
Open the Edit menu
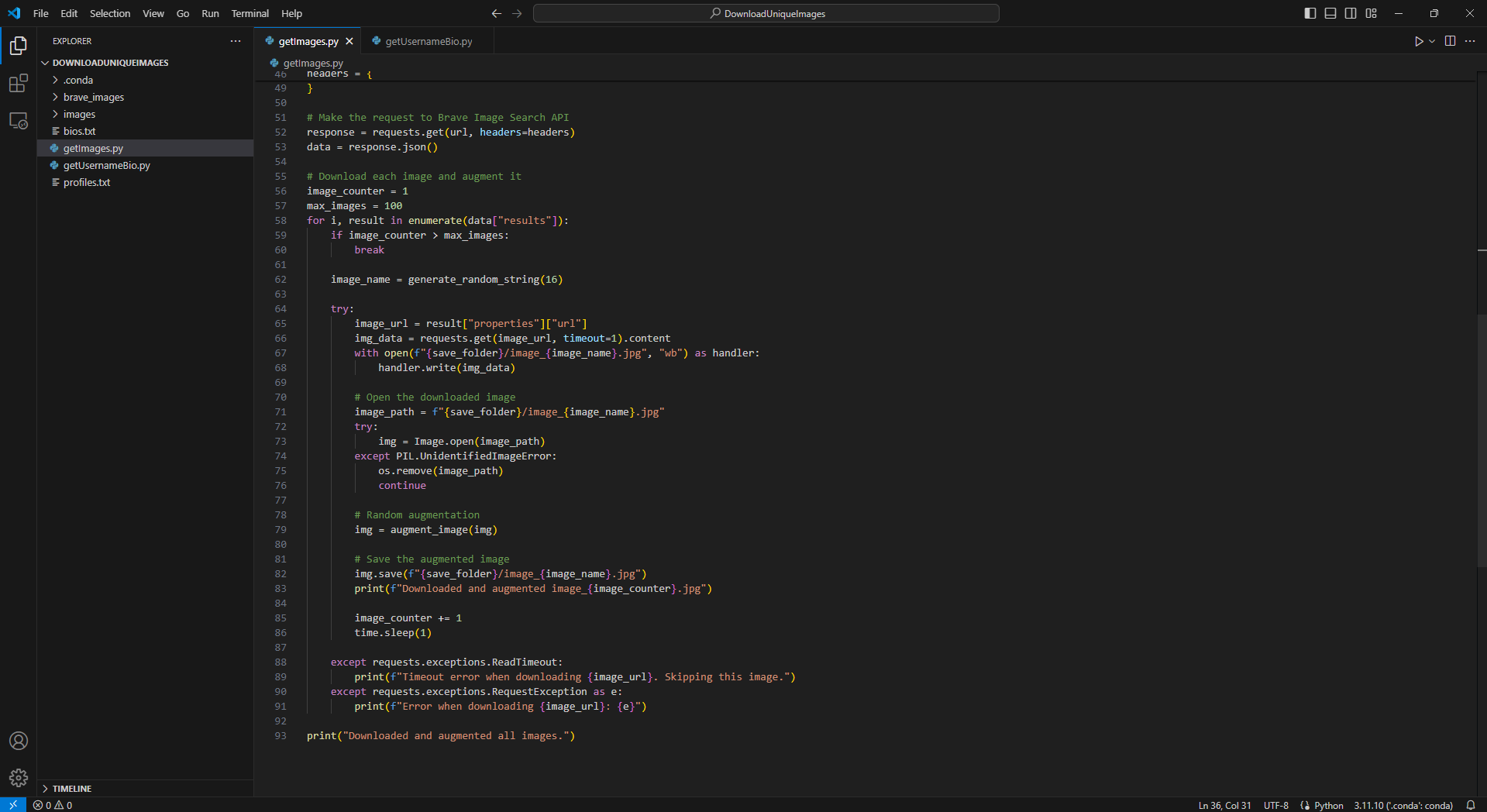pos(69,13)
